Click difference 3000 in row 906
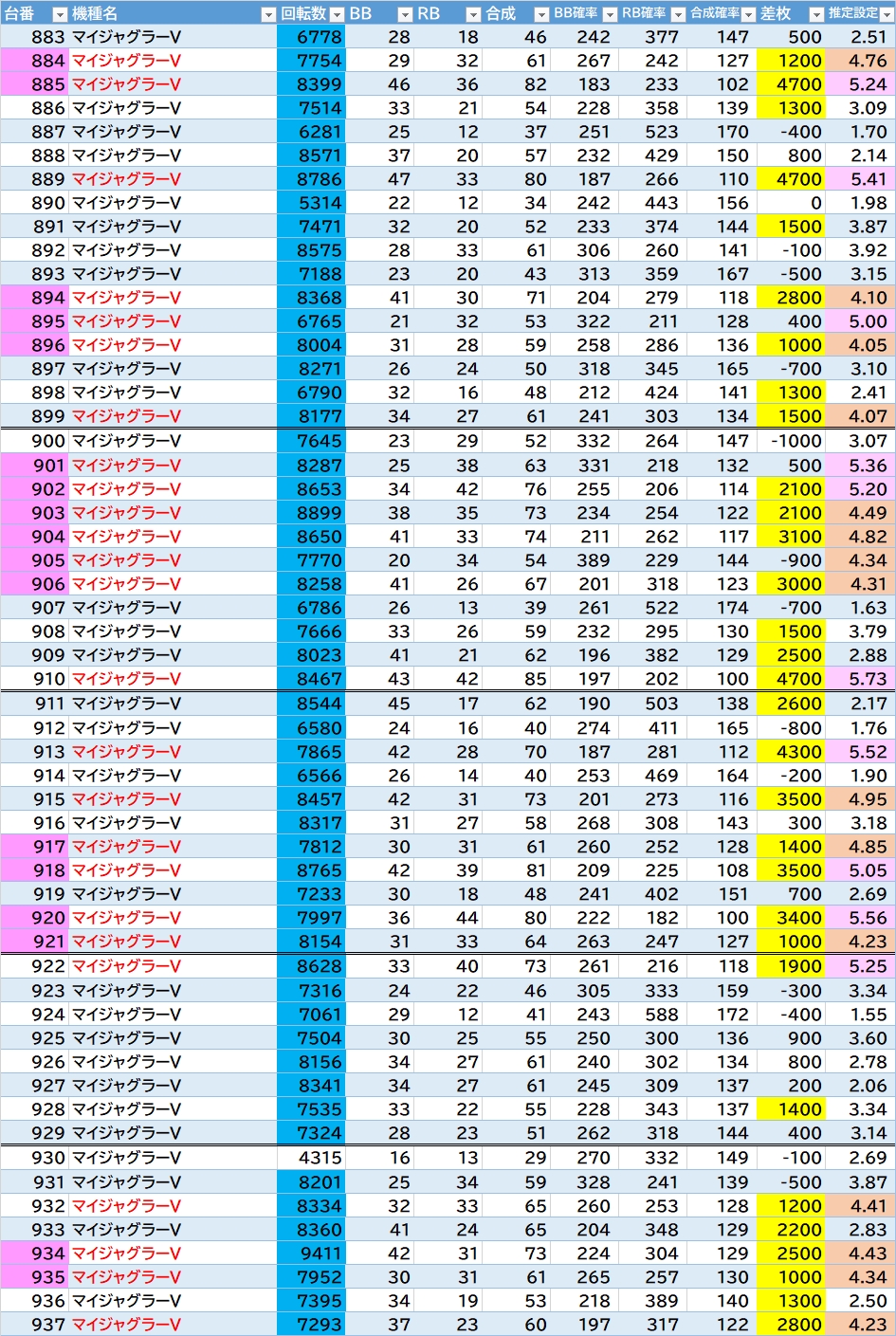Screen dimensions: 896x1336 (x=791, y=584)
